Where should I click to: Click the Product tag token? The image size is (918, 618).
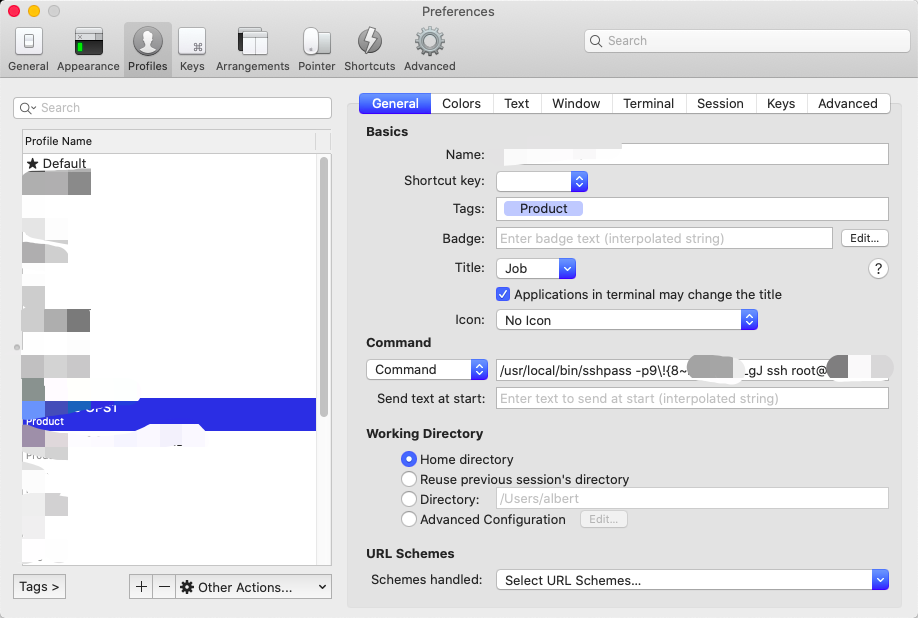point(543,208)
